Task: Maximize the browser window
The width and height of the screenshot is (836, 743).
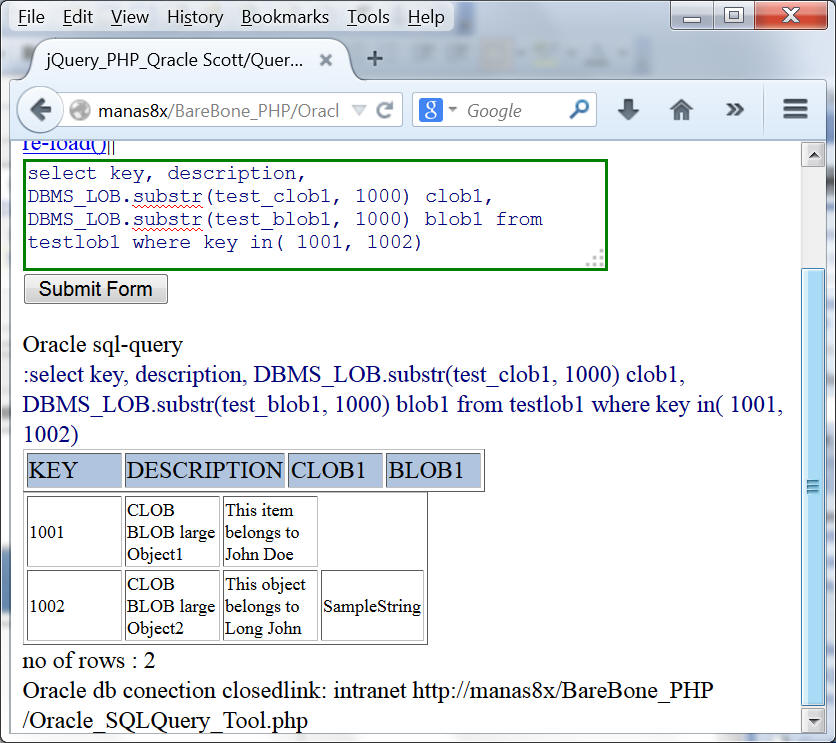Action: [734, 16]
